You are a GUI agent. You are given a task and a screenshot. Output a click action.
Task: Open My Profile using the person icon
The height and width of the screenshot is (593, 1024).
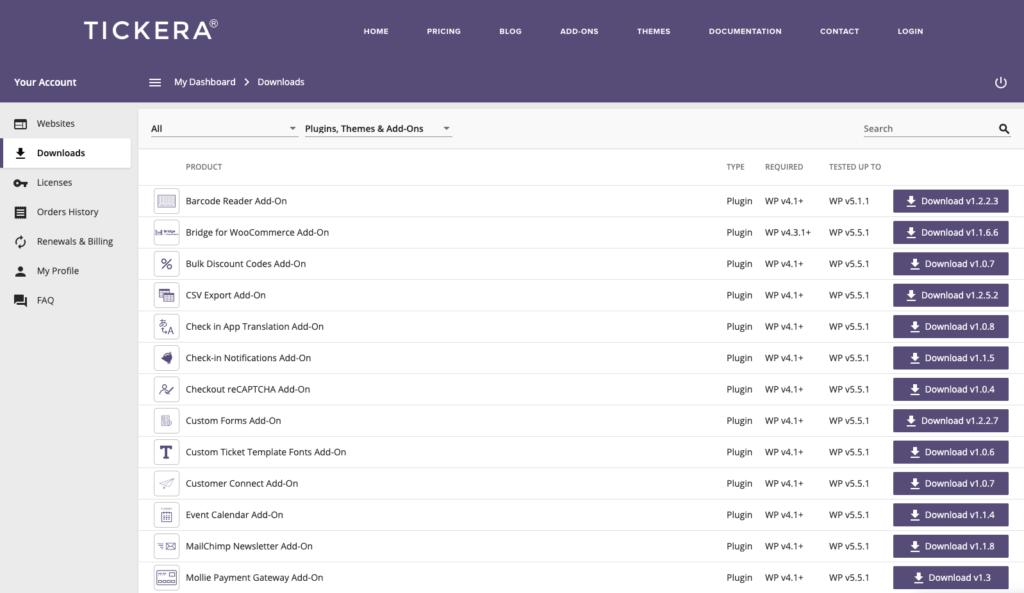22,270
